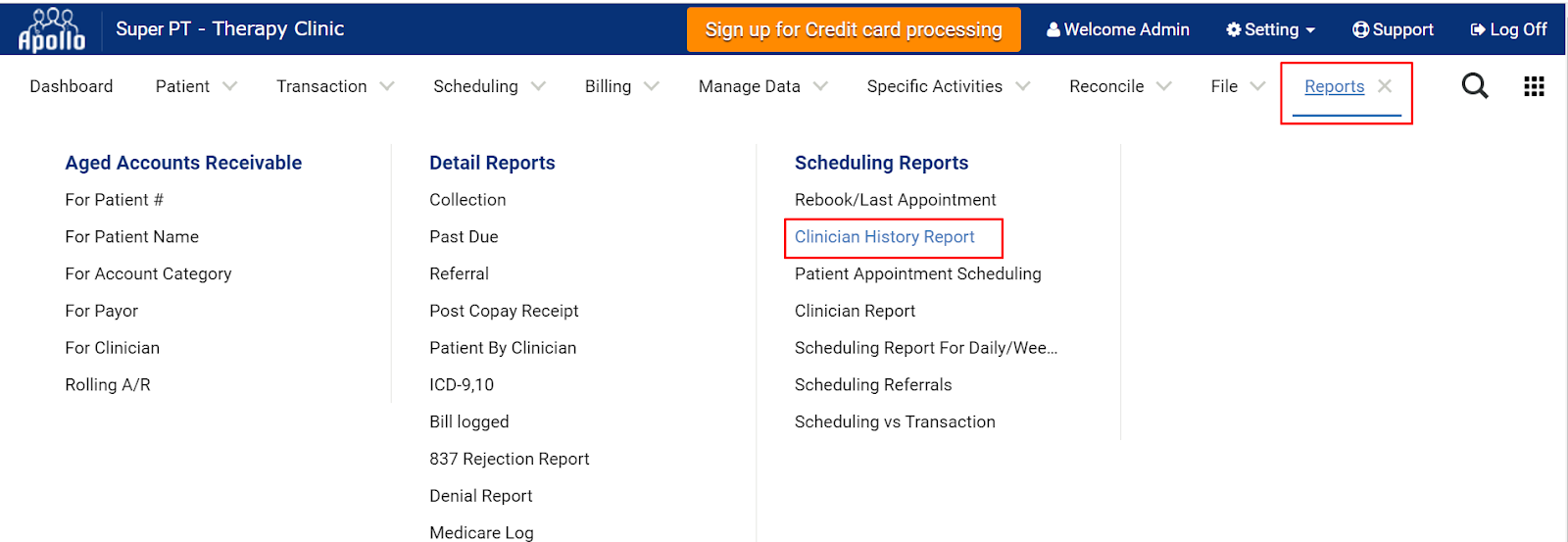1568x542 pixels.
Task: Open the Denial Report link
Action: pos(480,496)
